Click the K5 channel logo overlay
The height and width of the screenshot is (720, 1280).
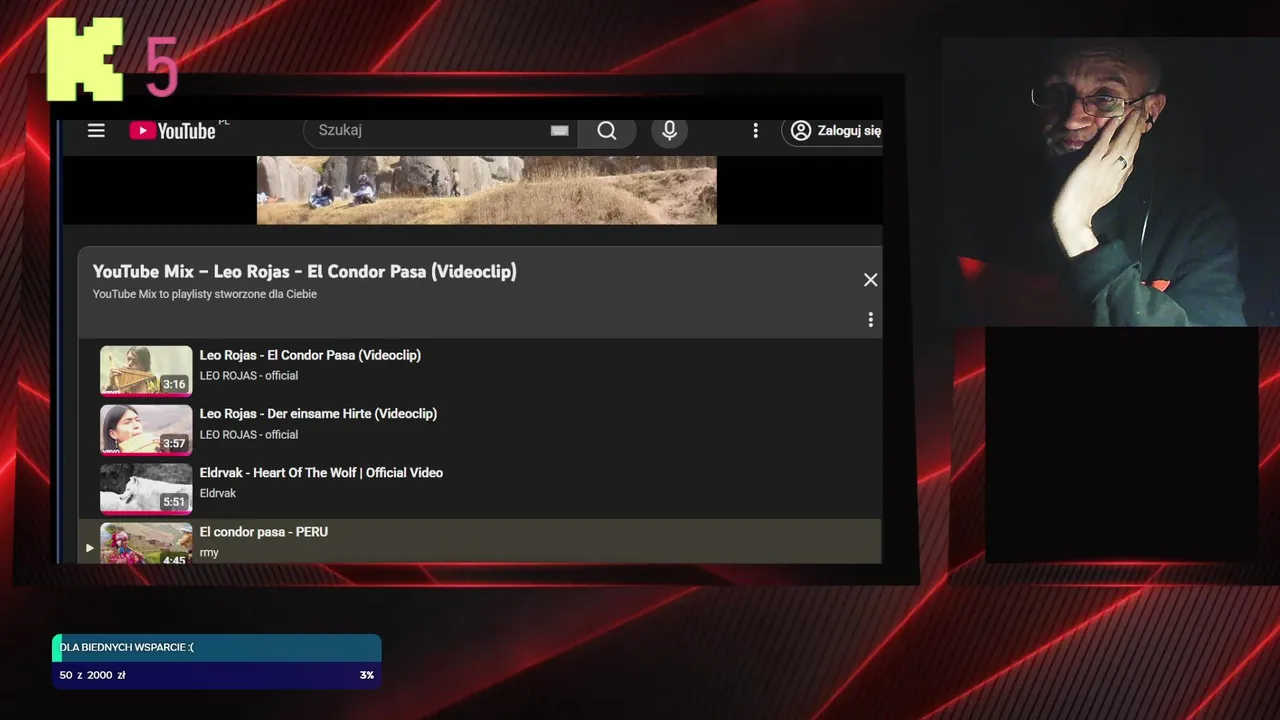[112, 60]
